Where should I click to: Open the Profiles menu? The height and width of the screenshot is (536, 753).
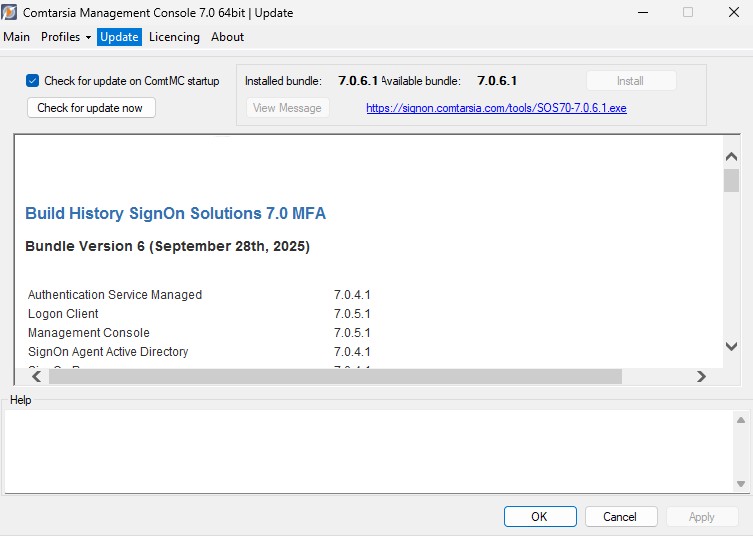(61, 37)
